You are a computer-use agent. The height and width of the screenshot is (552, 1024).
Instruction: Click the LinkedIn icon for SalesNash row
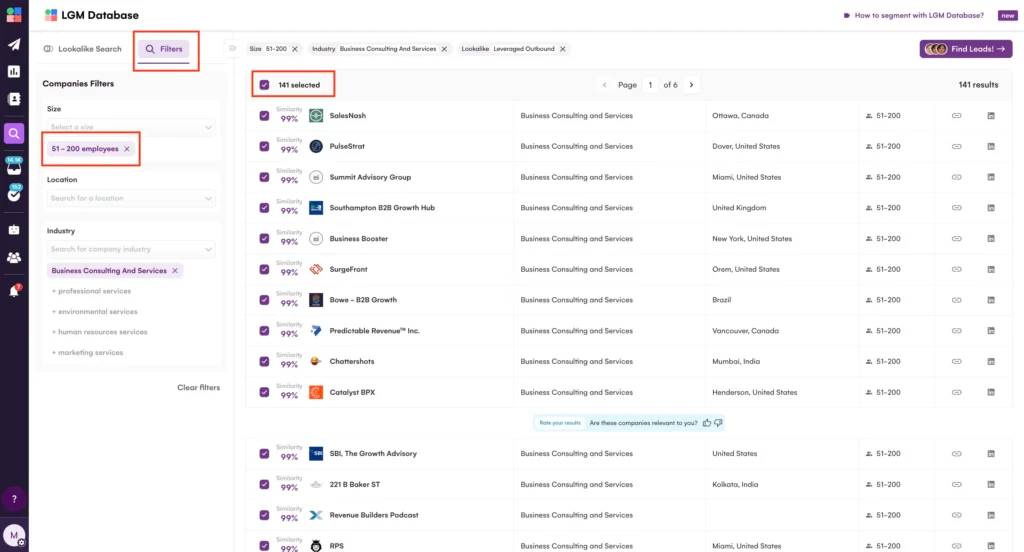991,116
